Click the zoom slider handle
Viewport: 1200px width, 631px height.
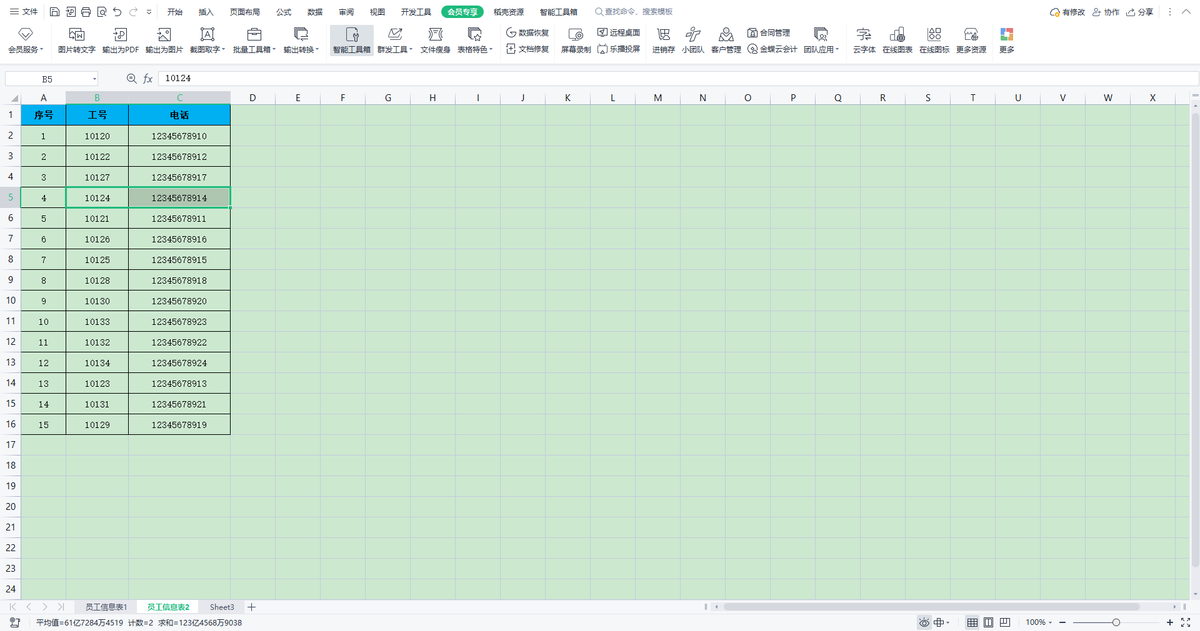pyautogui.click(x=1118, y=622)
